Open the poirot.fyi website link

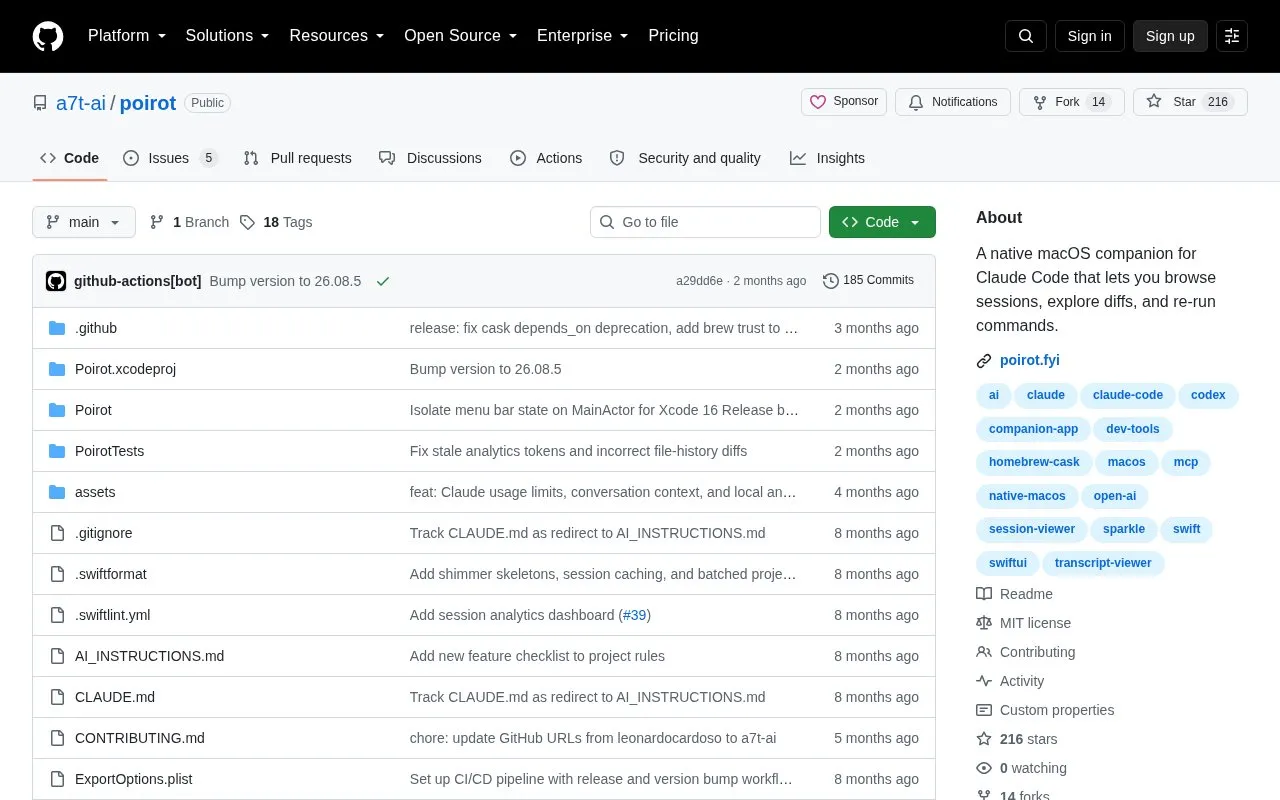coord(1029,361)
